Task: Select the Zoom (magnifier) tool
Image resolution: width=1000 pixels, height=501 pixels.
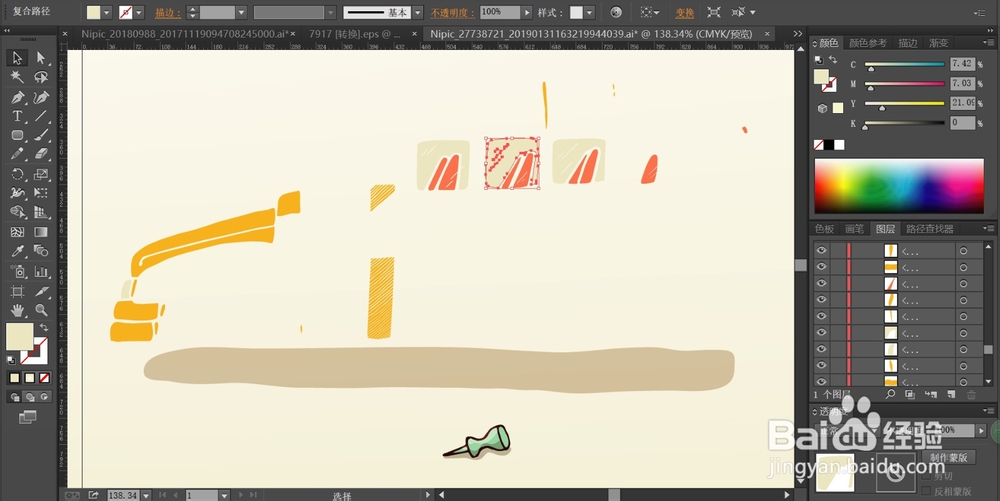Action: coord(41,310)
